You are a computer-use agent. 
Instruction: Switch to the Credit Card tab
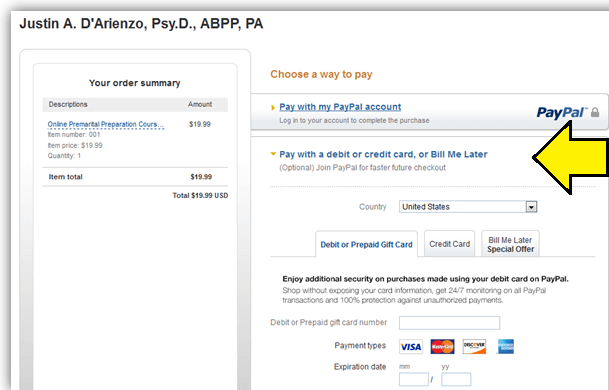pyautogui.click(x=449, y=244)
